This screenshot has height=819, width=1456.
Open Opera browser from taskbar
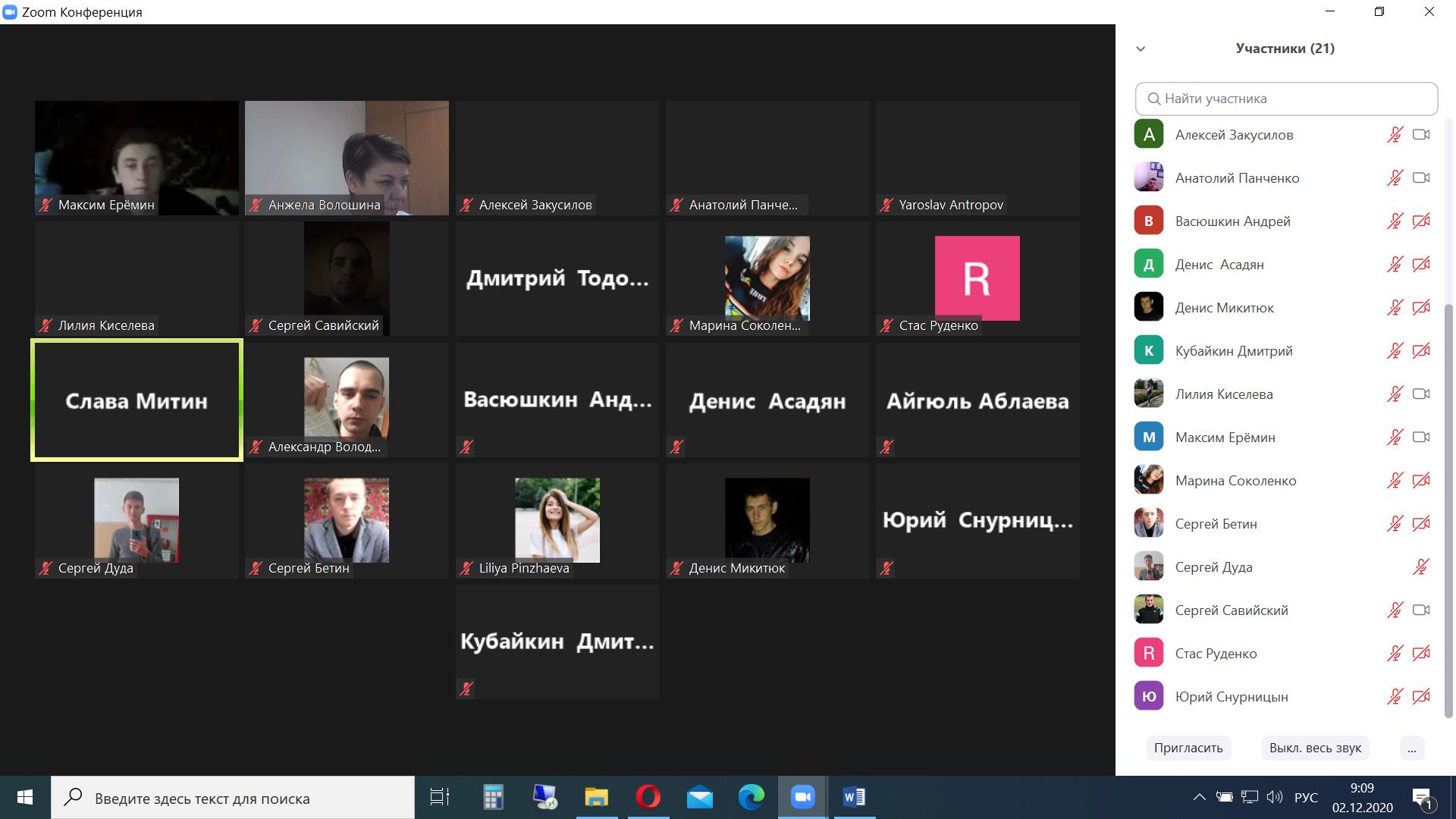tap(648, 797)
